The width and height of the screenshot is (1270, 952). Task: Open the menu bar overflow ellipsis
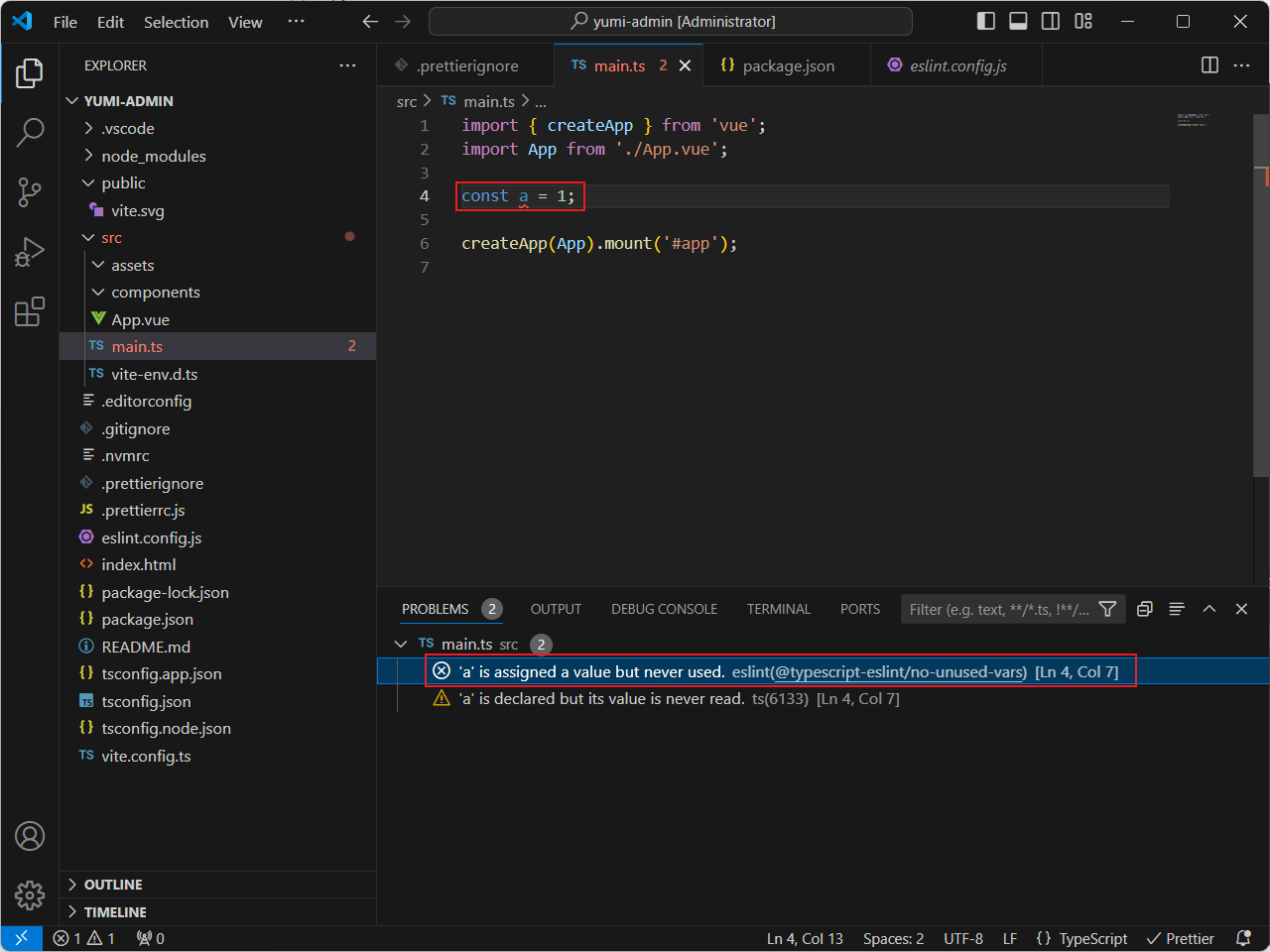coord(296,22)
